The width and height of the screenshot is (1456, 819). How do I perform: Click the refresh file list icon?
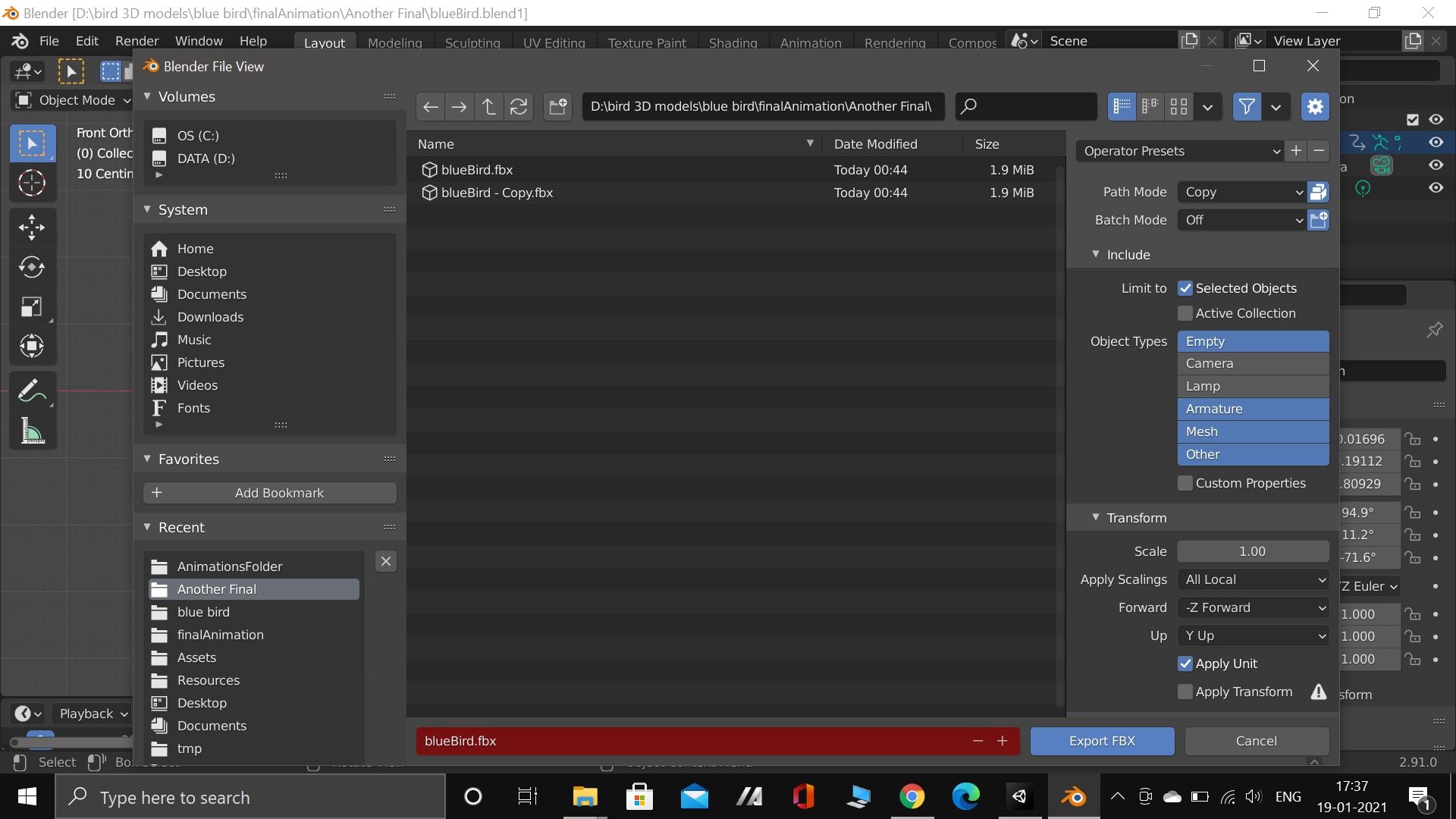519,107
